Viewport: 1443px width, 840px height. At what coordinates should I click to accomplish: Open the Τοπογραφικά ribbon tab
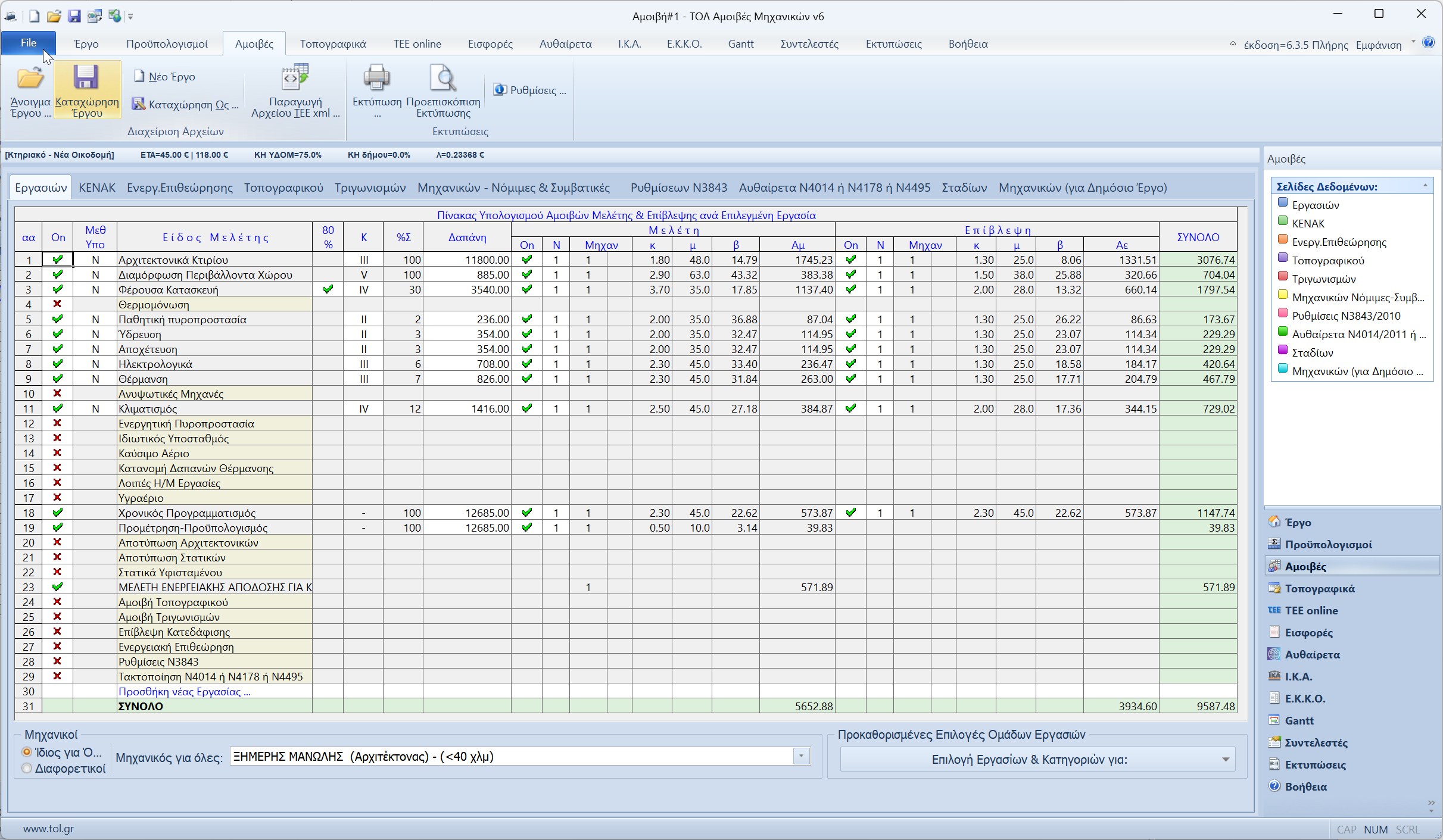click(x=333, y=44)
